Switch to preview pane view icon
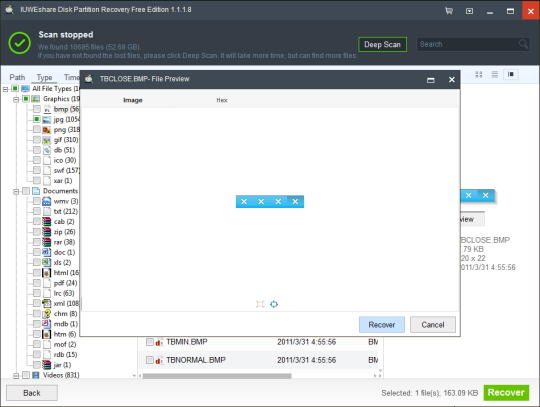The height and width of the screenshot is (407, 540). point(511,74)
